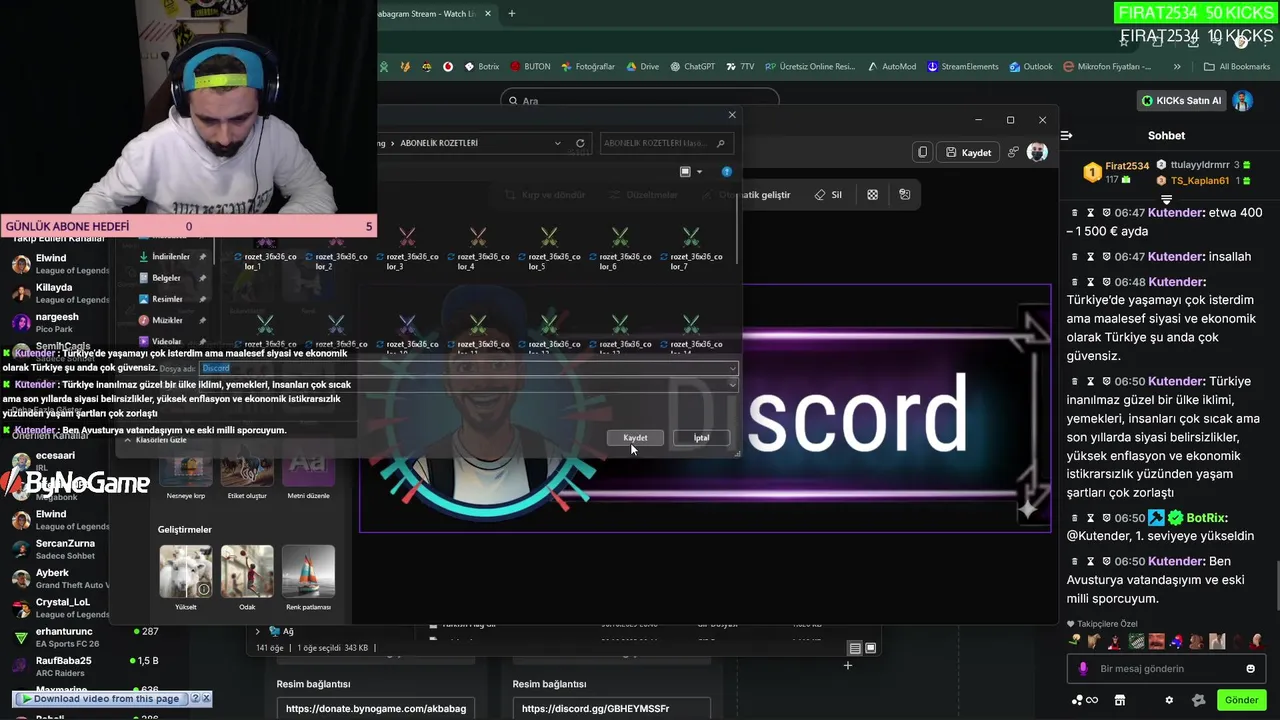Open Videolar folder in sidebar
Image resolution: width=1280 pixels, height=720 pixels.
[167, 341]
